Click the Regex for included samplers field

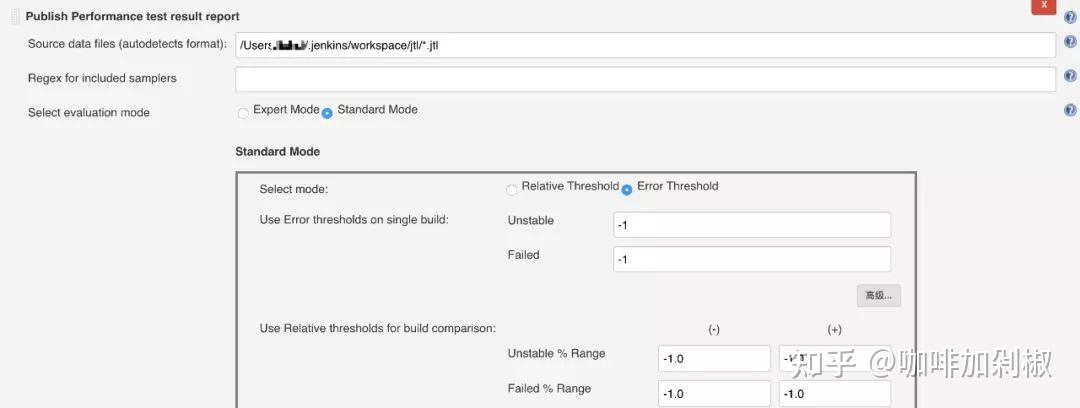click(x=645, y=79)
